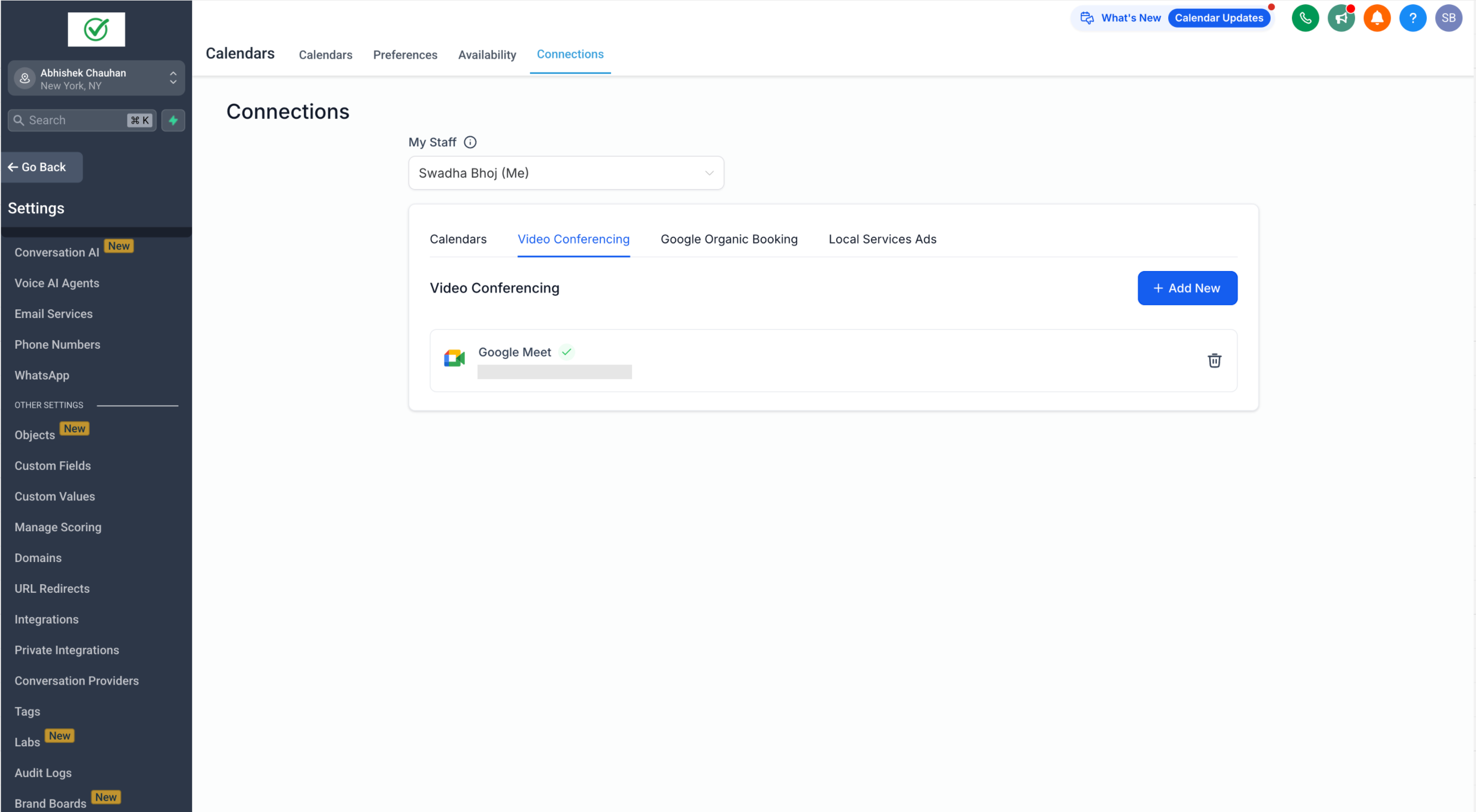Open the megaphone announcements icon

[1341, 18]
